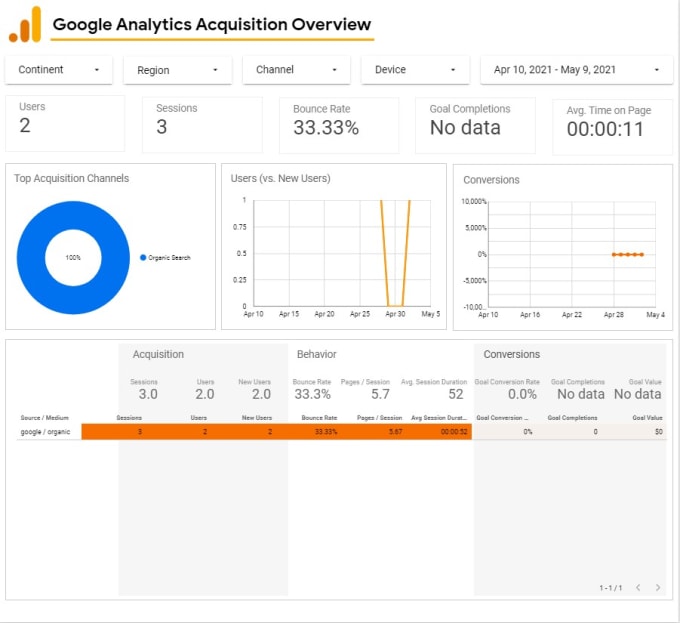Click the Goal Conversion Rate 0.0% summary metric

click(x=507, y=389)
